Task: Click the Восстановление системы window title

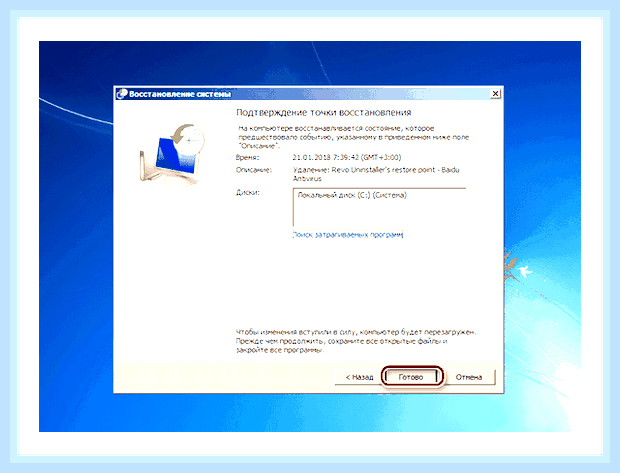Action: tap(180, 94)
